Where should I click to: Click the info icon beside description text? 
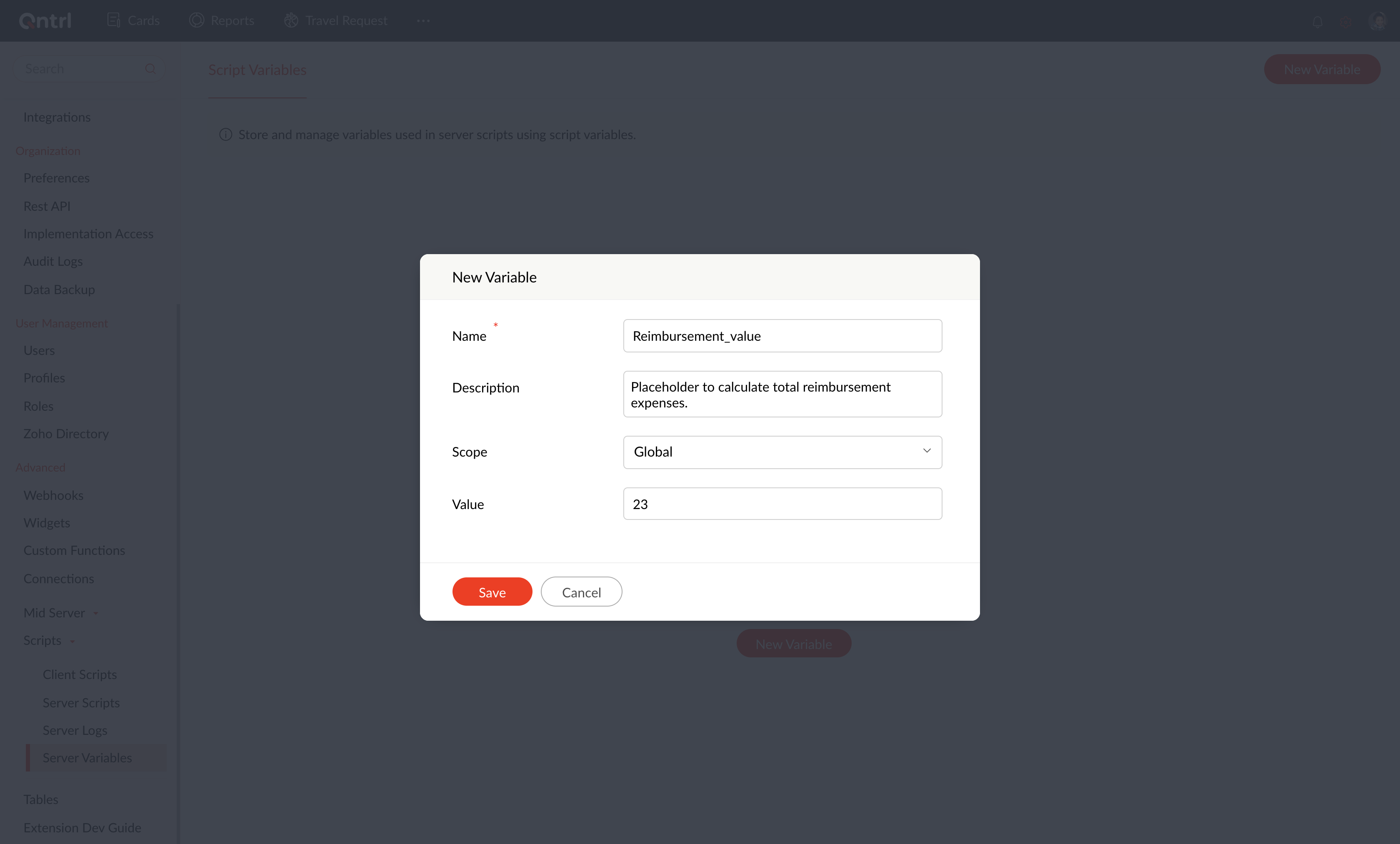click(x=225, y=135)
